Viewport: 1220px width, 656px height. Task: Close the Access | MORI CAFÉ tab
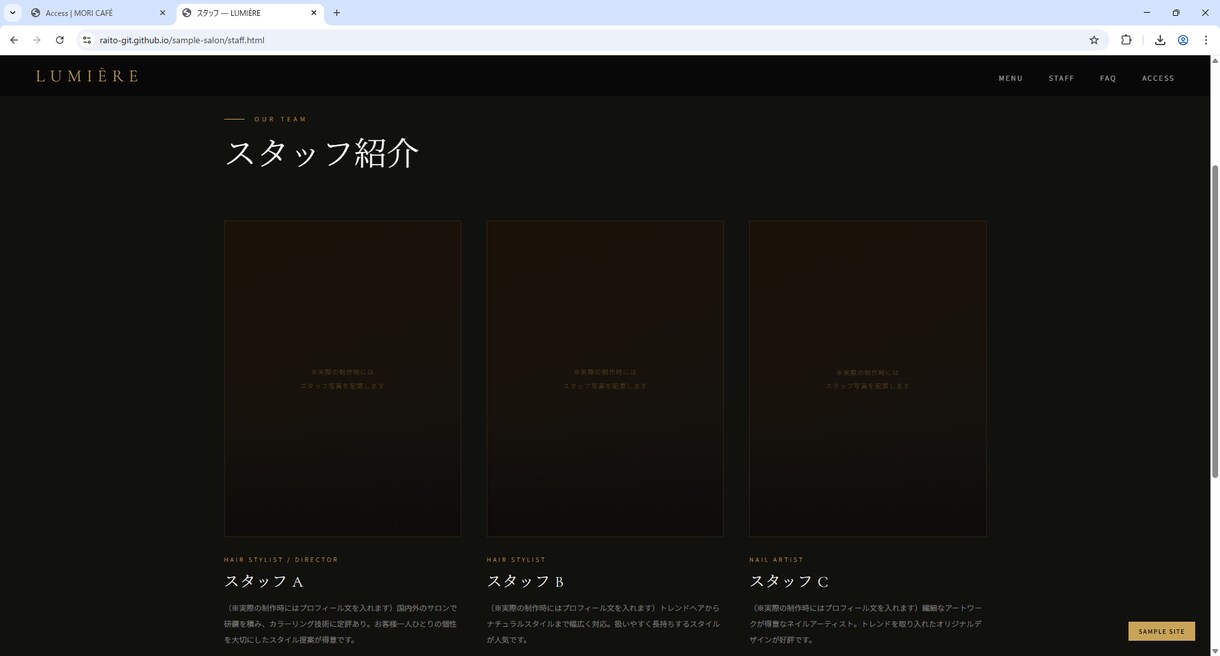(162, 13)
